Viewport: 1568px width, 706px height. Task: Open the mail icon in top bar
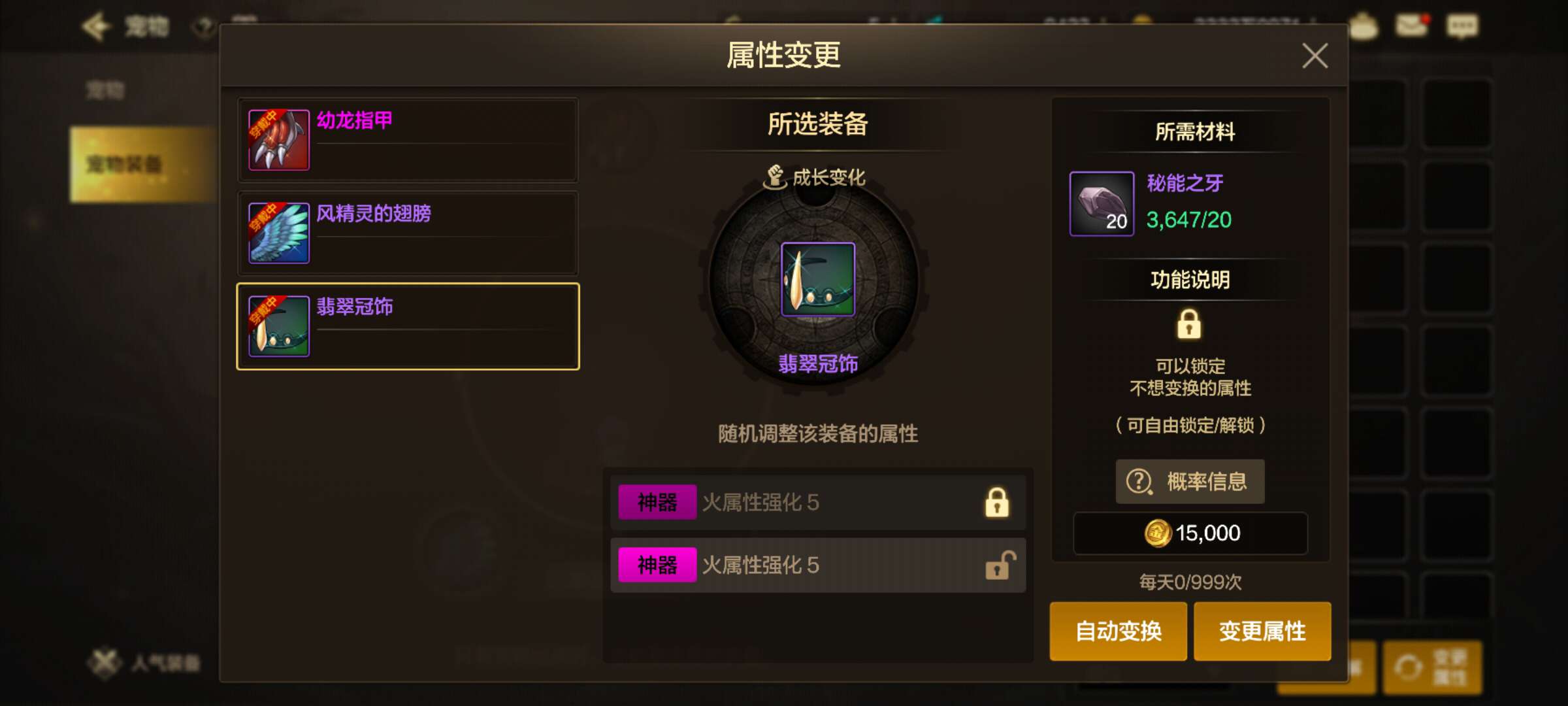point(1412,26)
